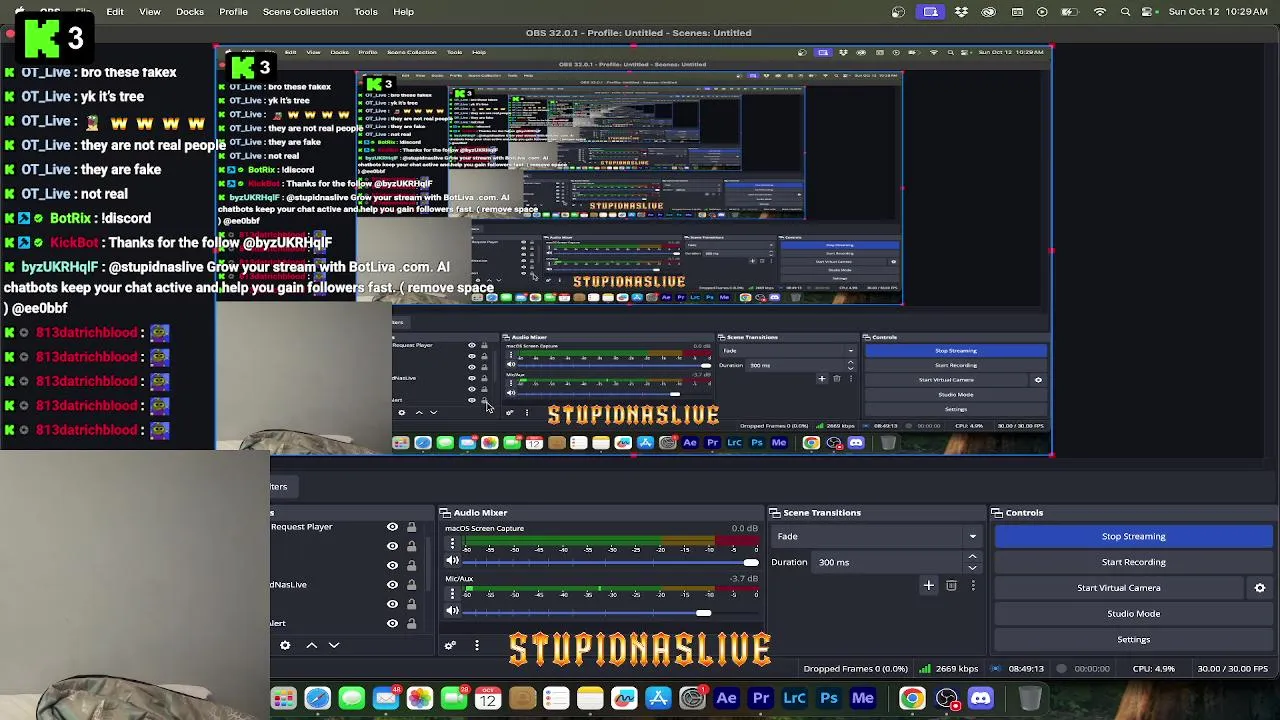Open OBS Settings from Controls

tap(1133, 640)
